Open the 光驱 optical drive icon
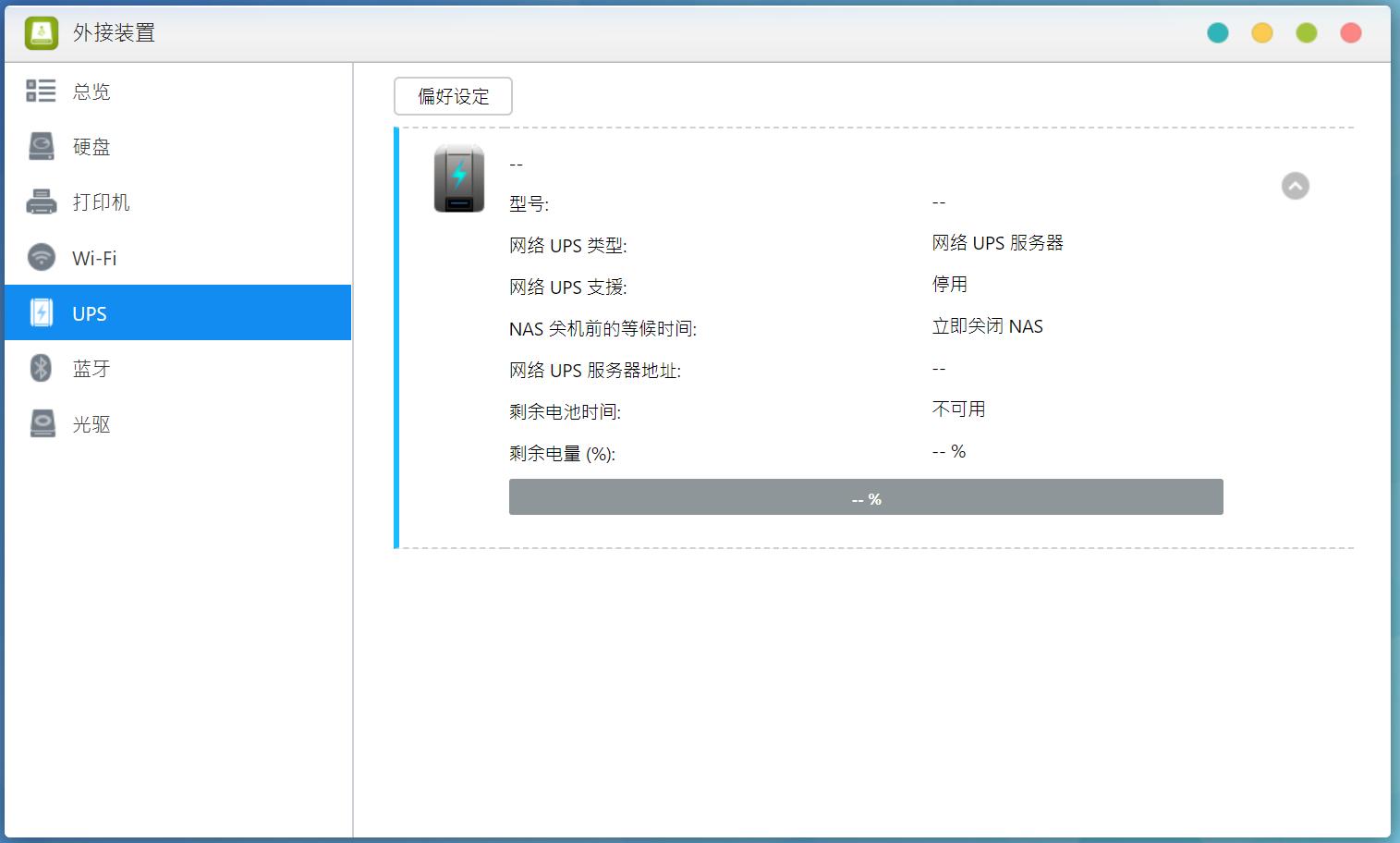Image resolution: width=1400 pixels, height=843 pixels. coord(41,423)
